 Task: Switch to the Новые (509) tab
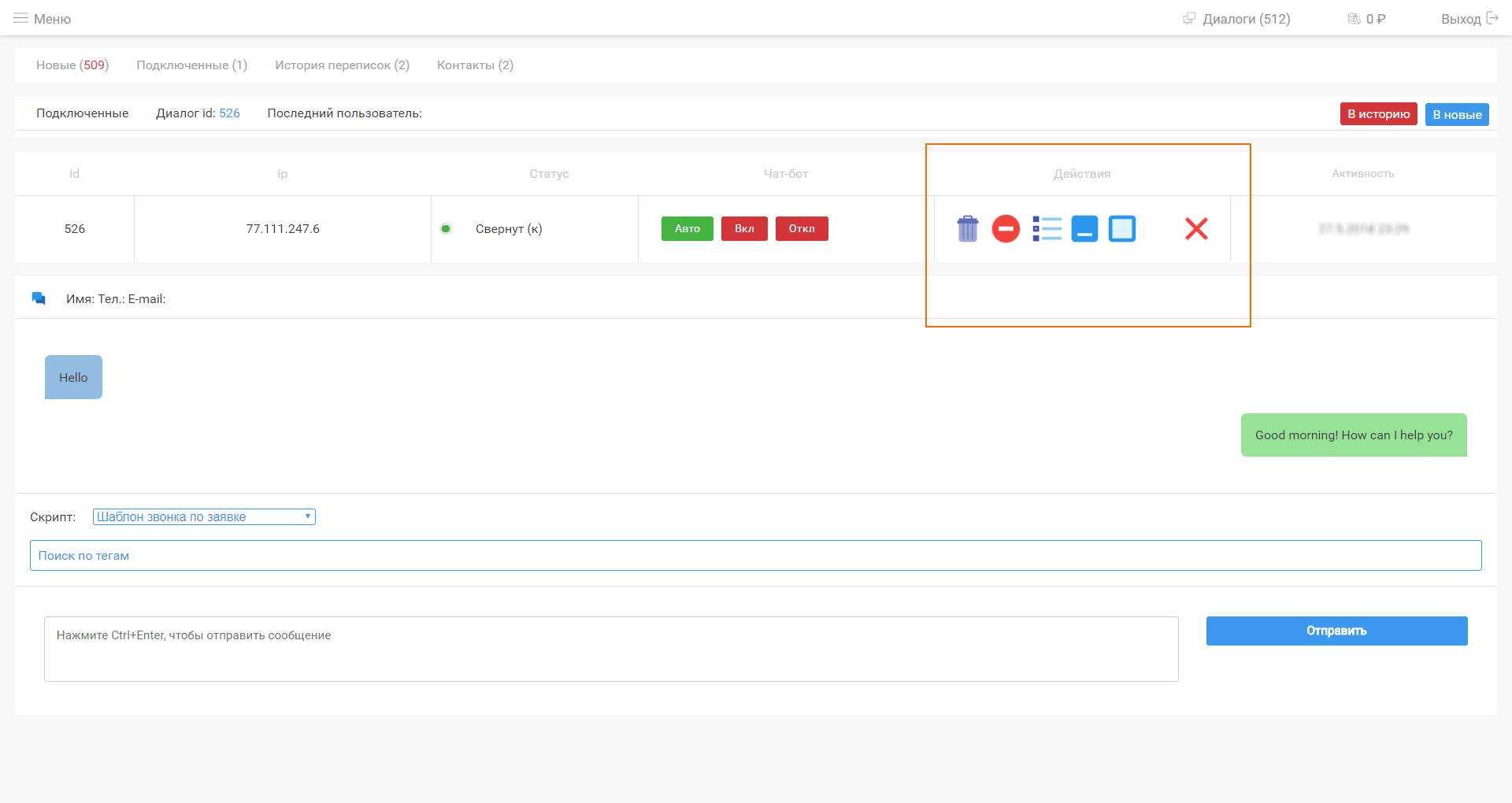click(72, 65)
